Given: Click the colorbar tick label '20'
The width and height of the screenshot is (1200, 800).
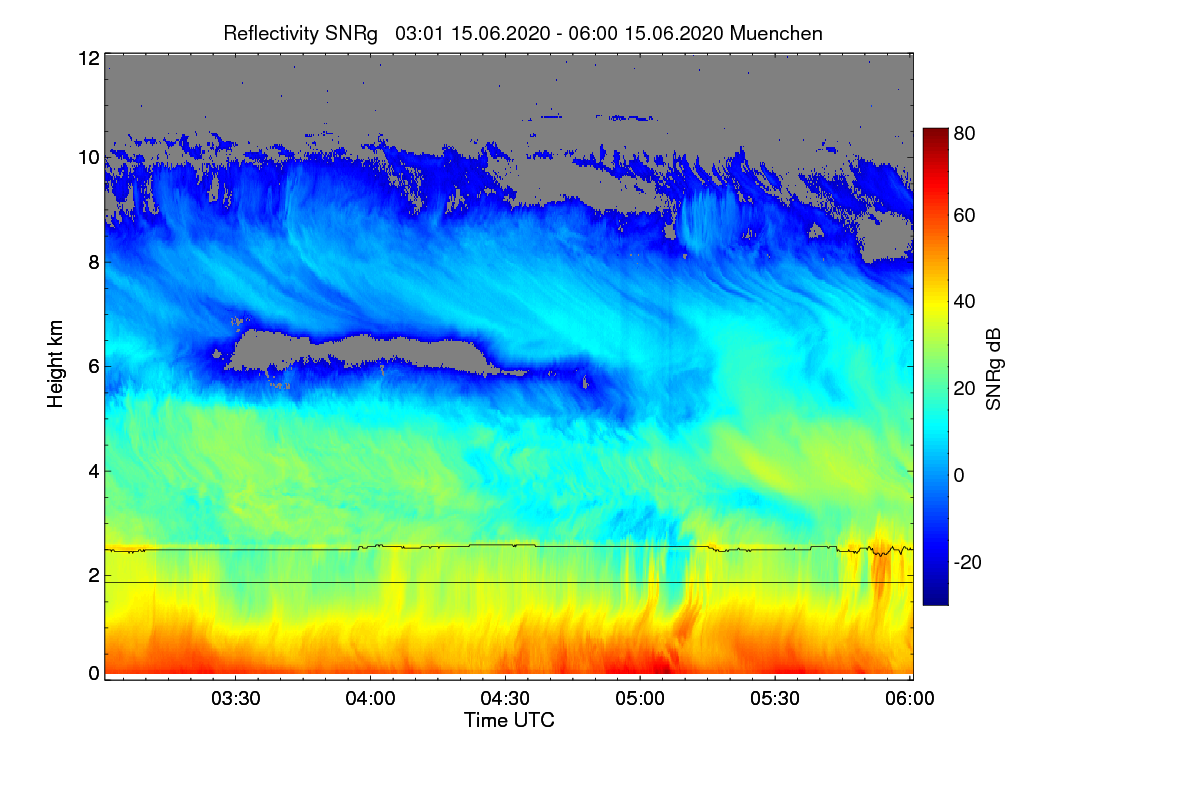Looking at the screenshot, I should click(x=964, y=389).
